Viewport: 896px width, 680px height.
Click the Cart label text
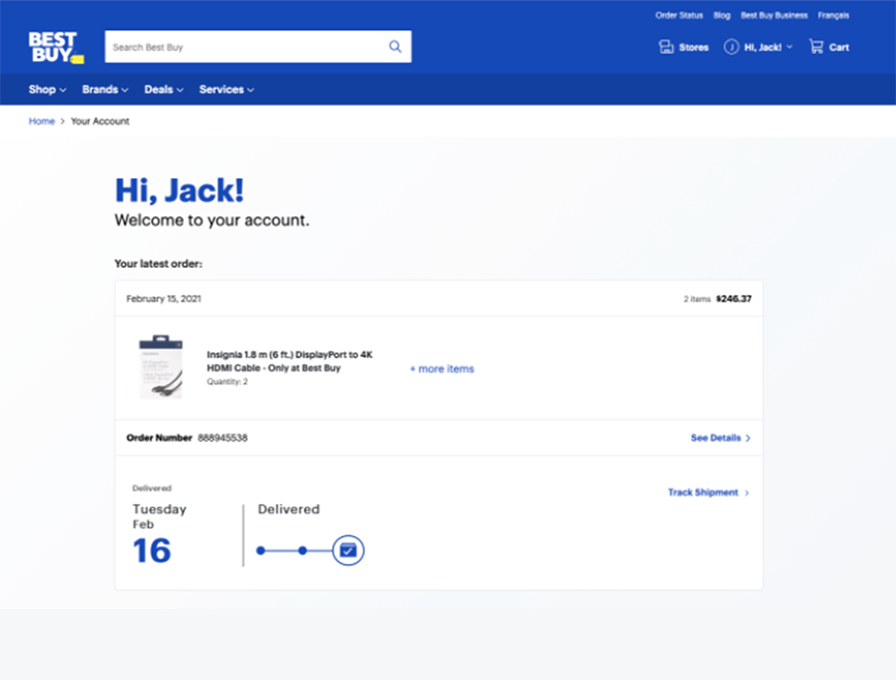coord(839,47)
